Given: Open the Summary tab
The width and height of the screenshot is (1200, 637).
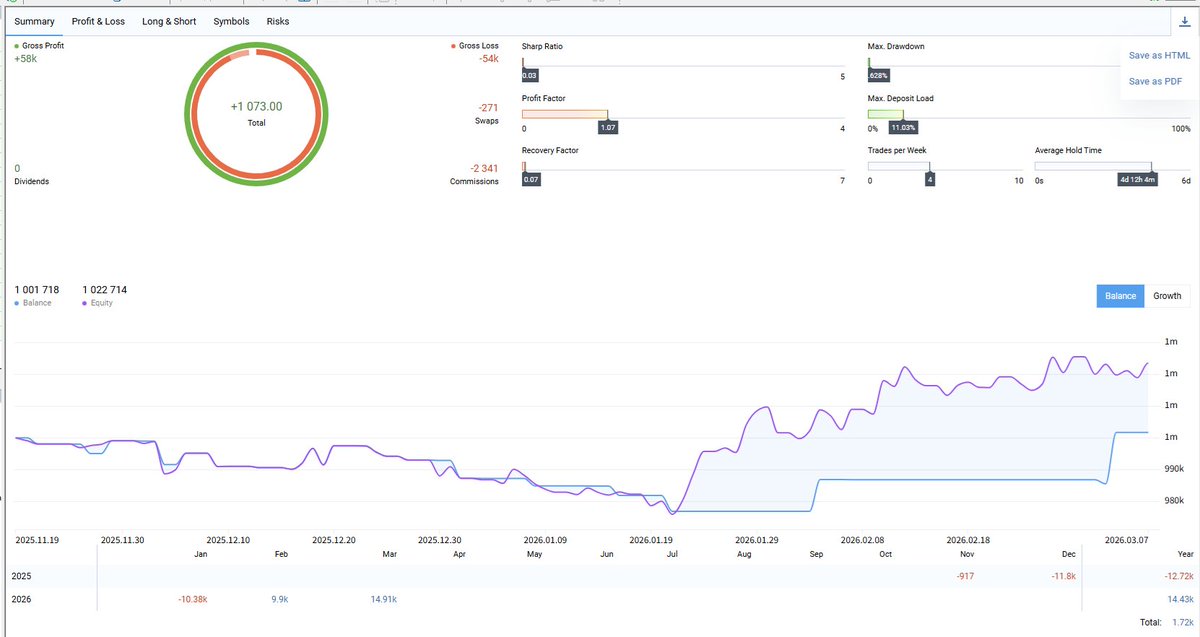Looking at the screenshot, I should click(34, 21).
